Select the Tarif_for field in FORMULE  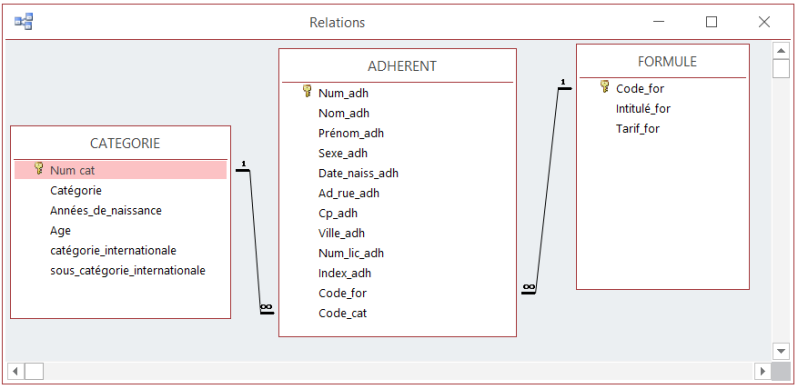(663, 128)
